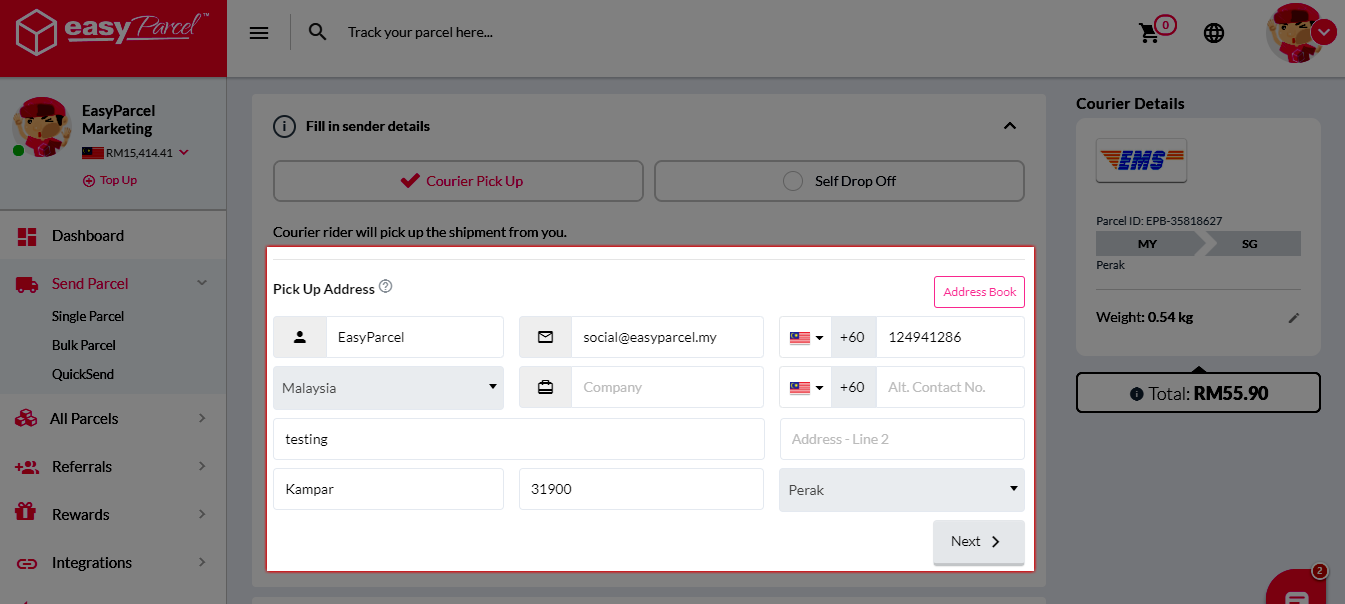This screenshot has height=604, width=1345.
Task: Click the EasyParcel logo
Action: coord(113,32)
